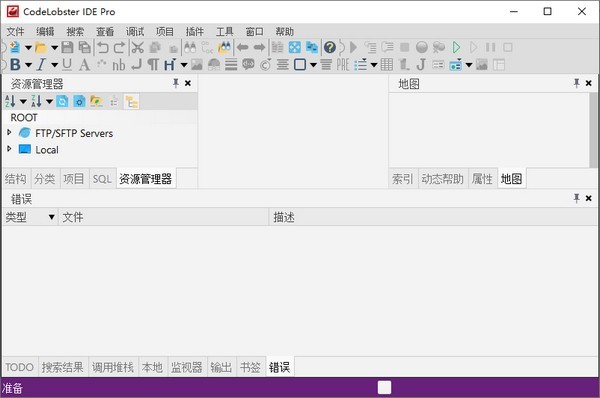Click the Cut scissors icon
The height and width of the screenshot is (398, 600).
click(x=138, y=47)
